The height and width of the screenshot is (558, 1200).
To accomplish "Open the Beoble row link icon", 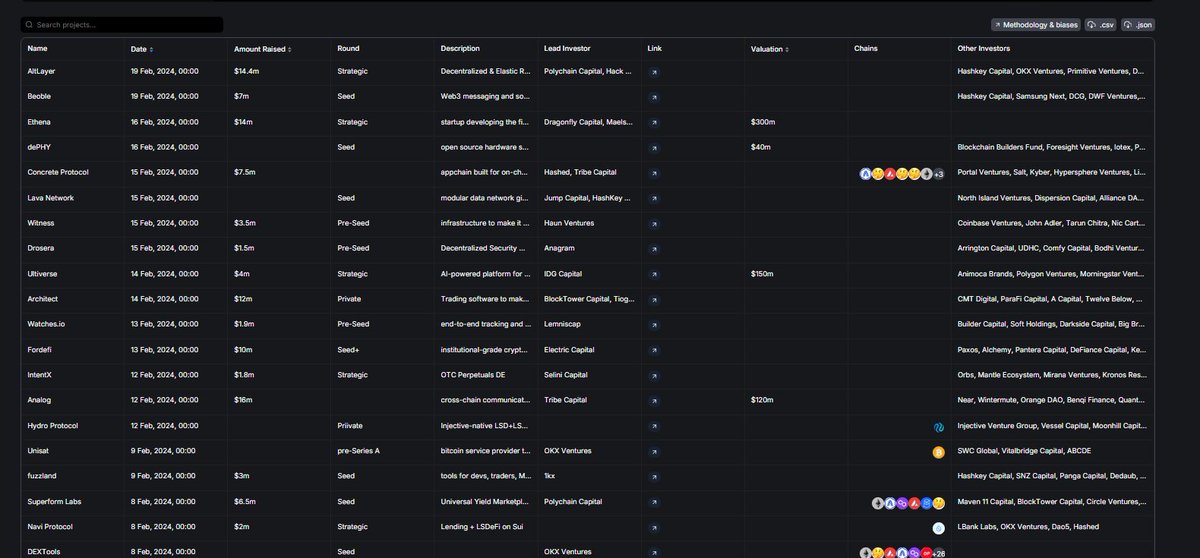I will point(654,97).
